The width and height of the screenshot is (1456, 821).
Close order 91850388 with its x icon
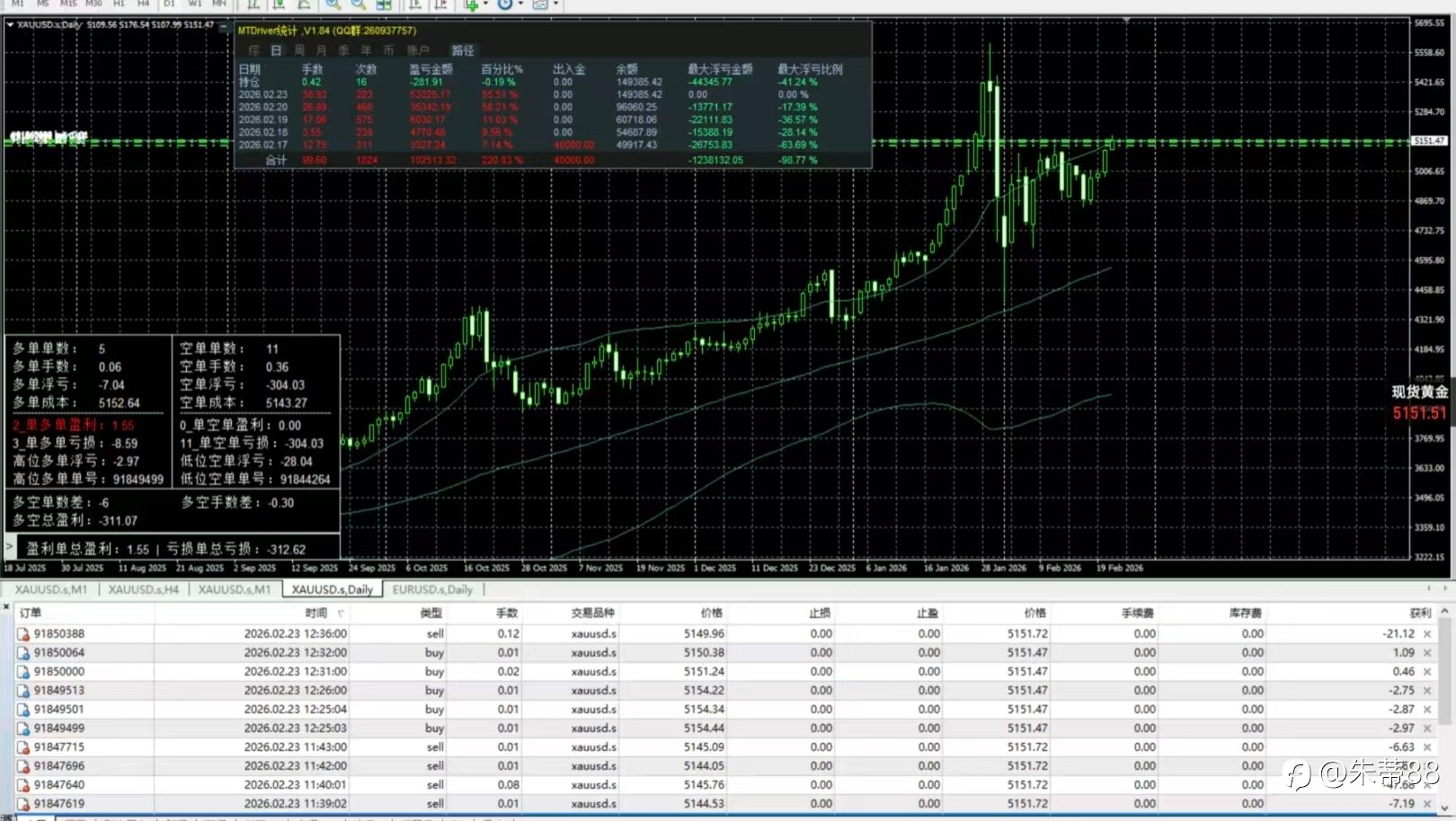coord(1427,634)
